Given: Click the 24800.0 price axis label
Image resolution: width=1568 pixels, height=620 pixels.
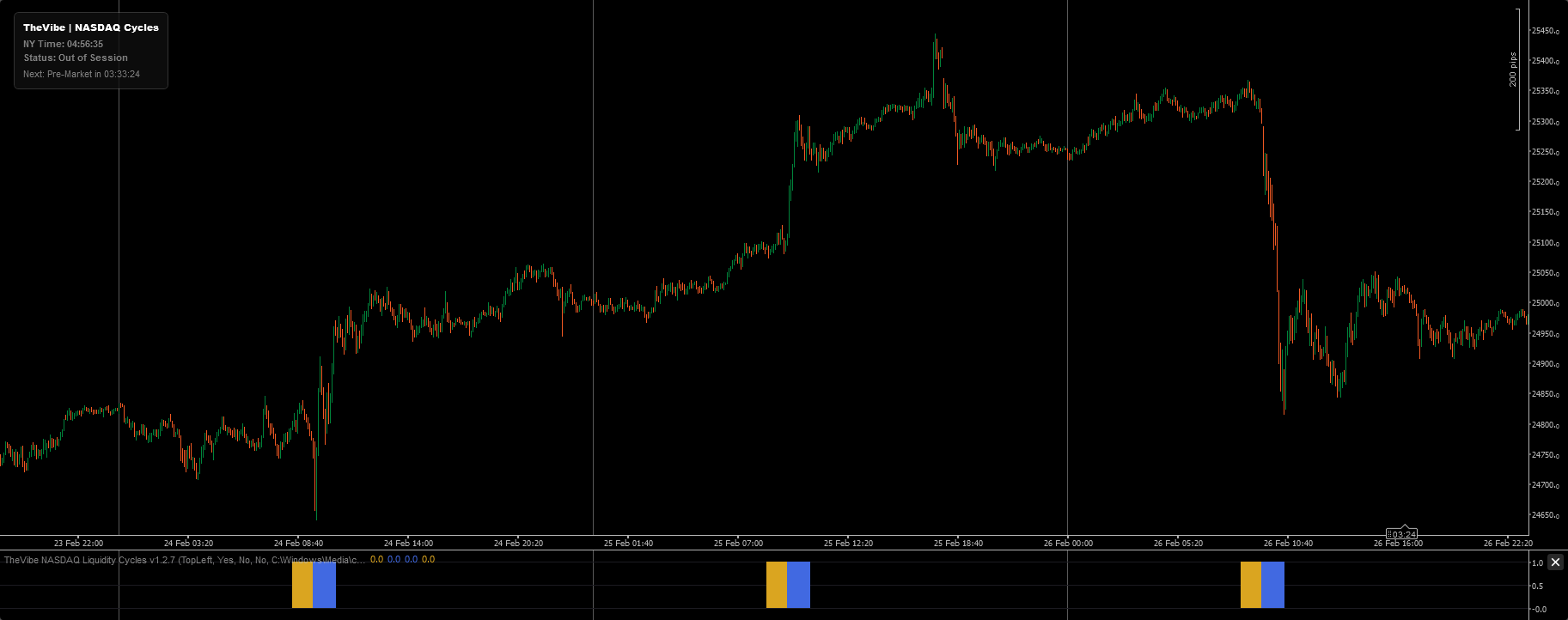Looking at the screenshot, I should (1545, 425).
